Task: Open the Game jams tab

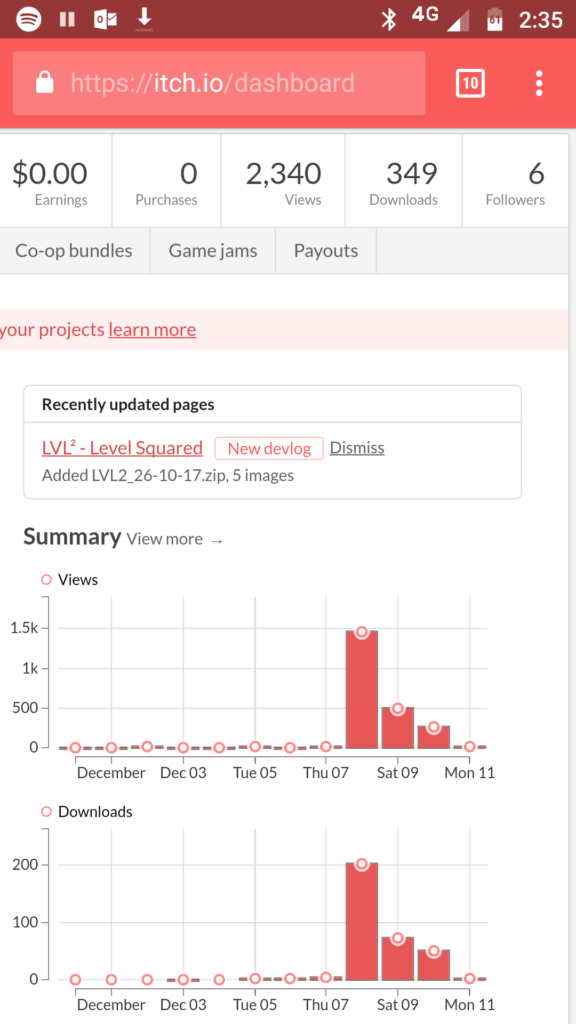Action: pyautogui.click(x=213, y=251)
